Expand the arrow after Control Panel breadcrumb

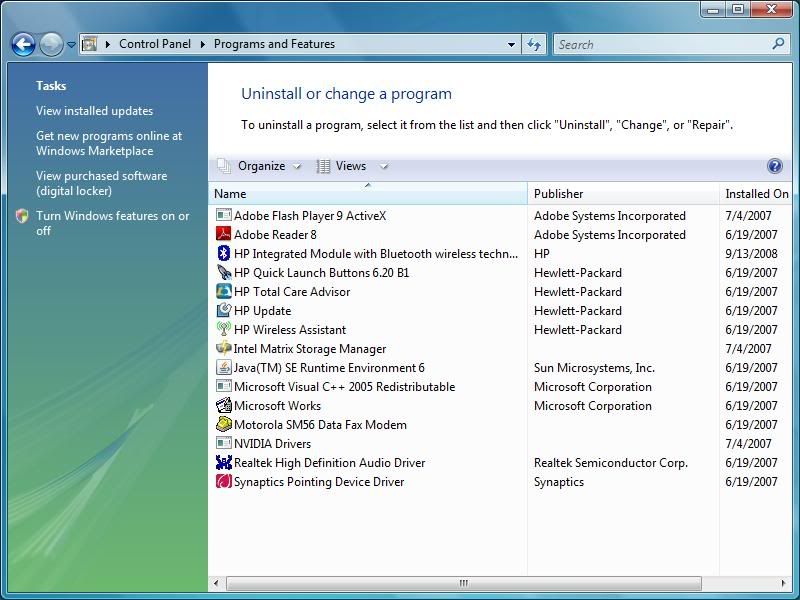coord(203,44)
